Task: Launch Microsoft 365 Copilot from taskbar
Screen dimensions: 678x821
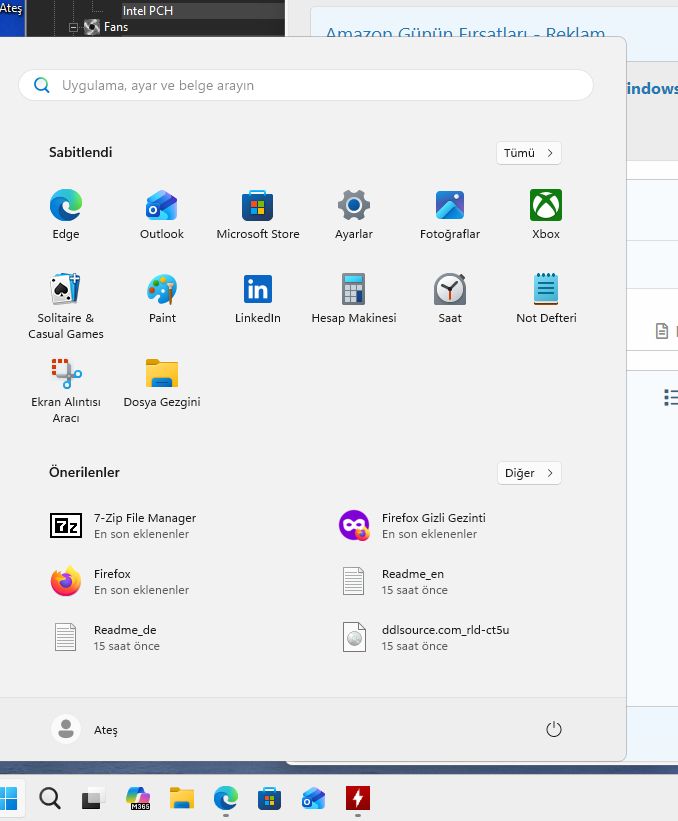Action: (x=138, y=798)
